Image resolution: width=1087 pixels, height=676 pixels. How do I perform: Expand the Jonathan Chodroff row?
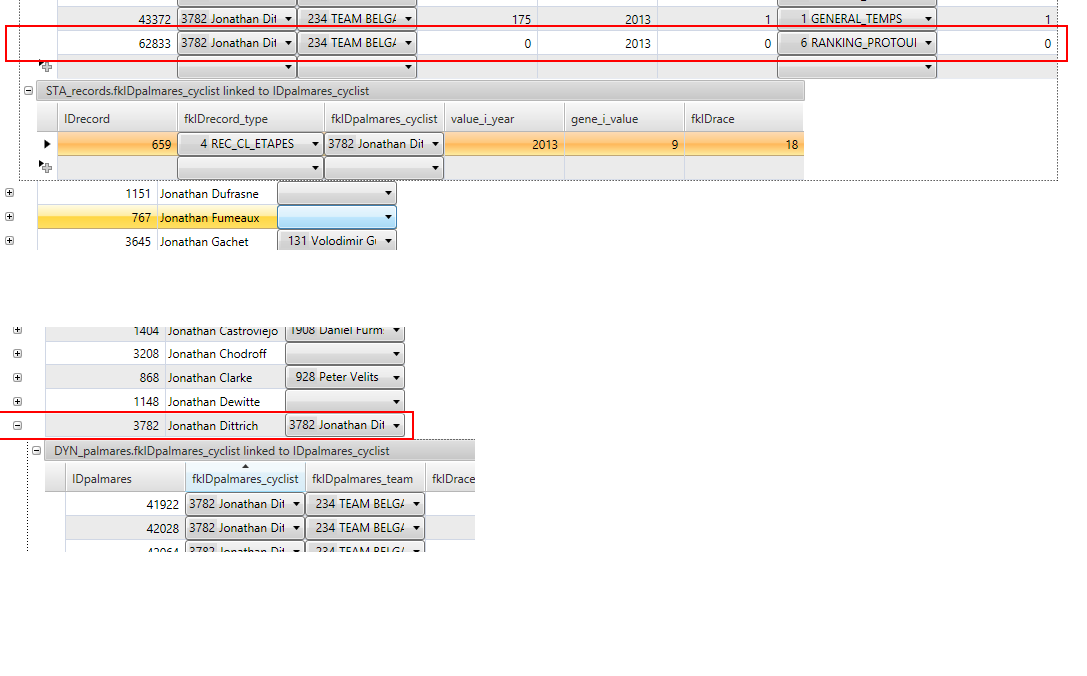pos(17,353)
